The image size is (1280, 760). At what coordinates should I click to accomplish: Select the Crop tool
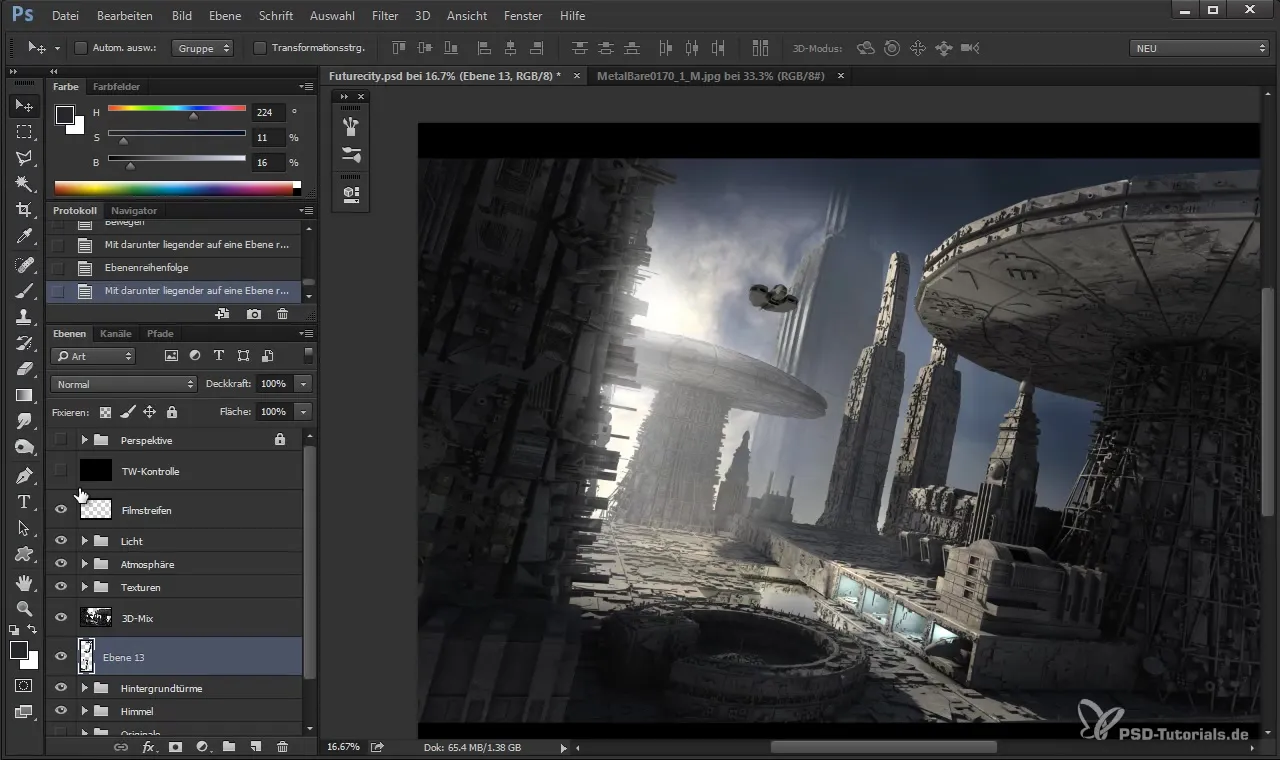tap(24, 210)
